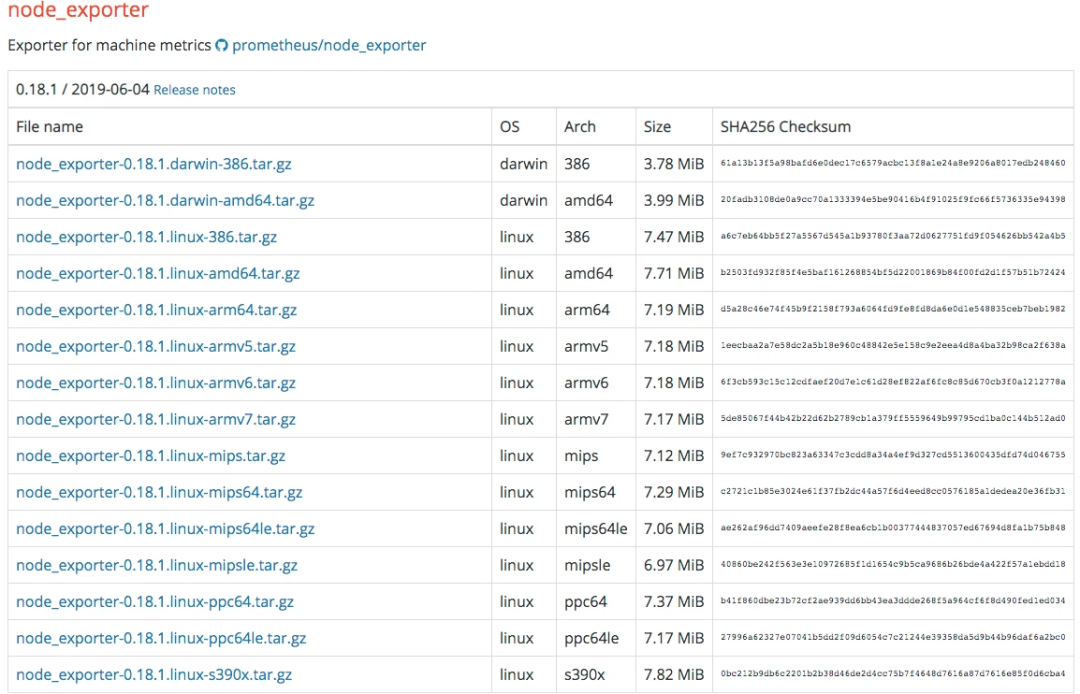Image resolution: width=1080 pixels, height=694 pixels.
Task: Download node_exporter-0.18.1.darwin-386.tar.gz
Action: [154, 164]
